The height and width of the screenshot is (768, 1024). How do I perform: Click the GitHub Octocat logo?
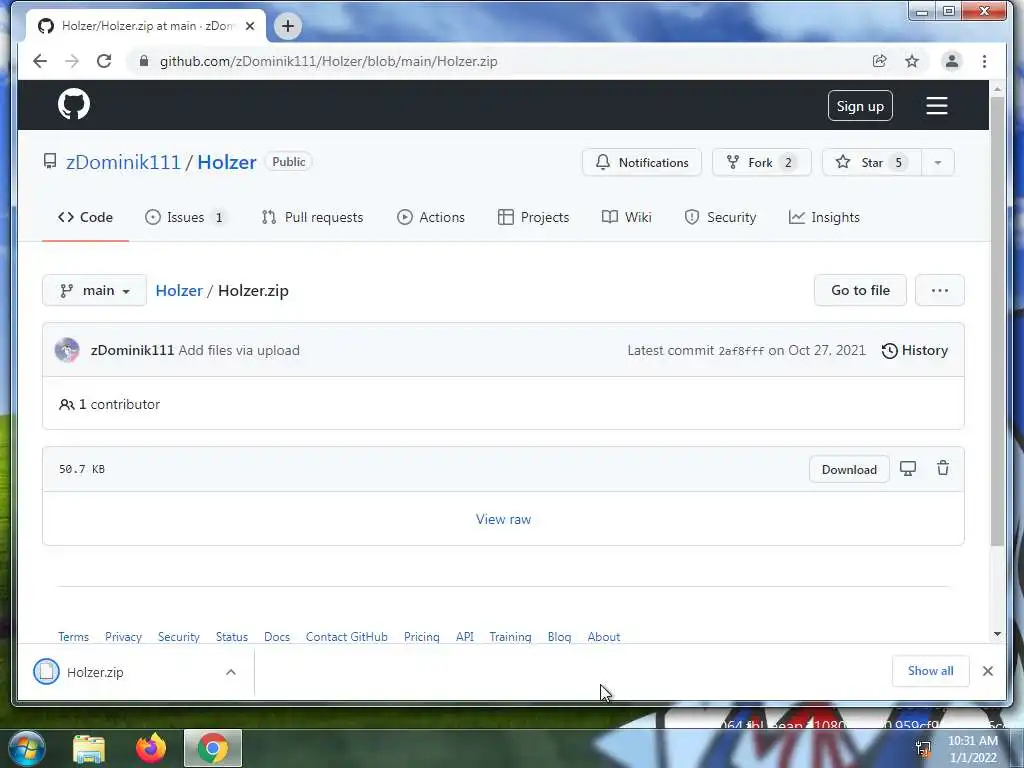[x=74, y=104]
